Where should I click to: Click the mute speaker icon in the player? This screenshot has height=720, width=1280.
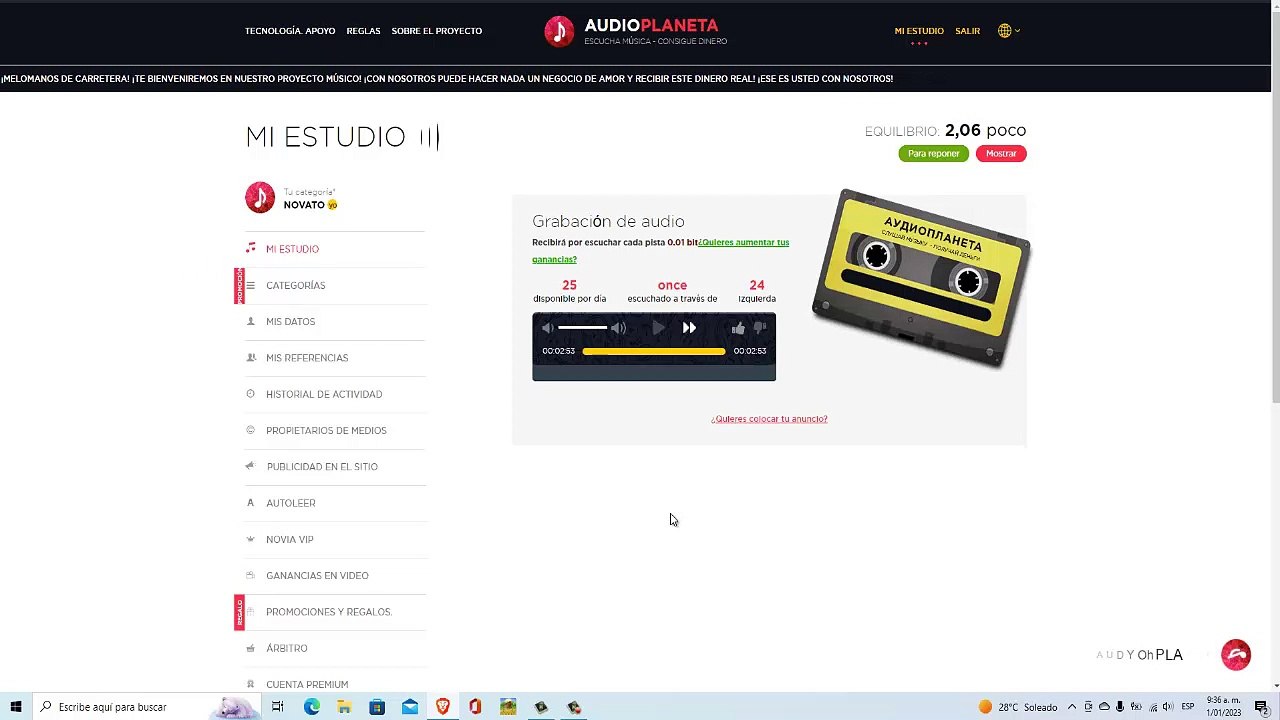click(547, 328)
